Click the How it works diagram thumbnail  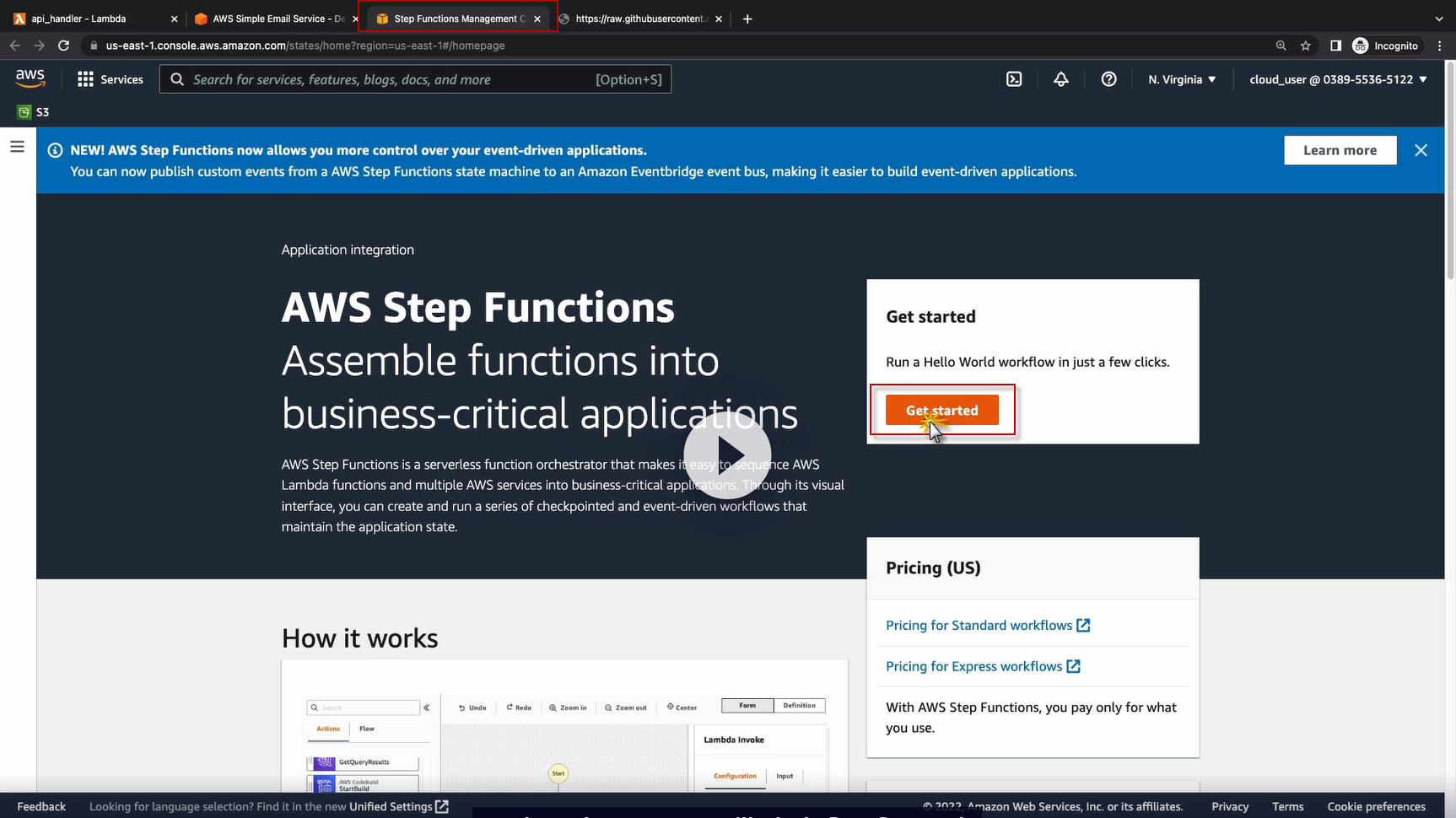point(564,726)
